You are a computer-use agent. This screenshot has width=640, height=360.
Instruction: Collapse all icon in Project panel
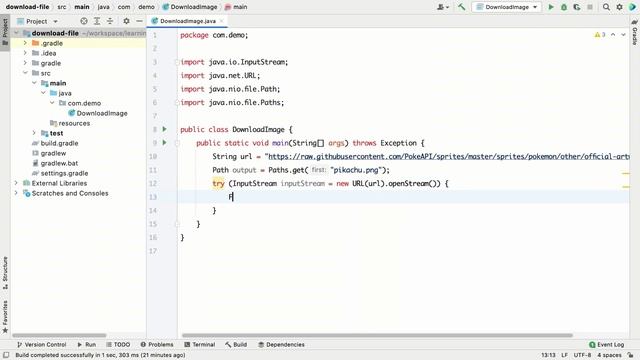coord(110,21)
